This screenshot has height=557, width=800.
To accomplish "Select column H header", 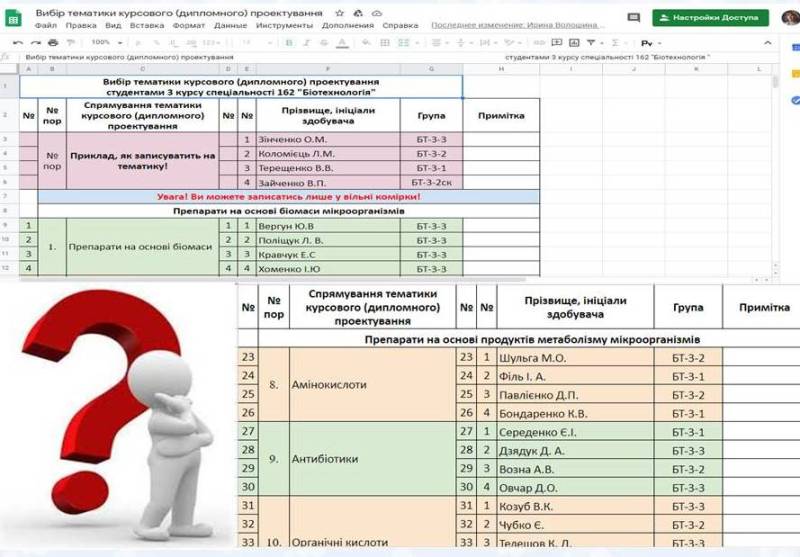I will point(502,69).
